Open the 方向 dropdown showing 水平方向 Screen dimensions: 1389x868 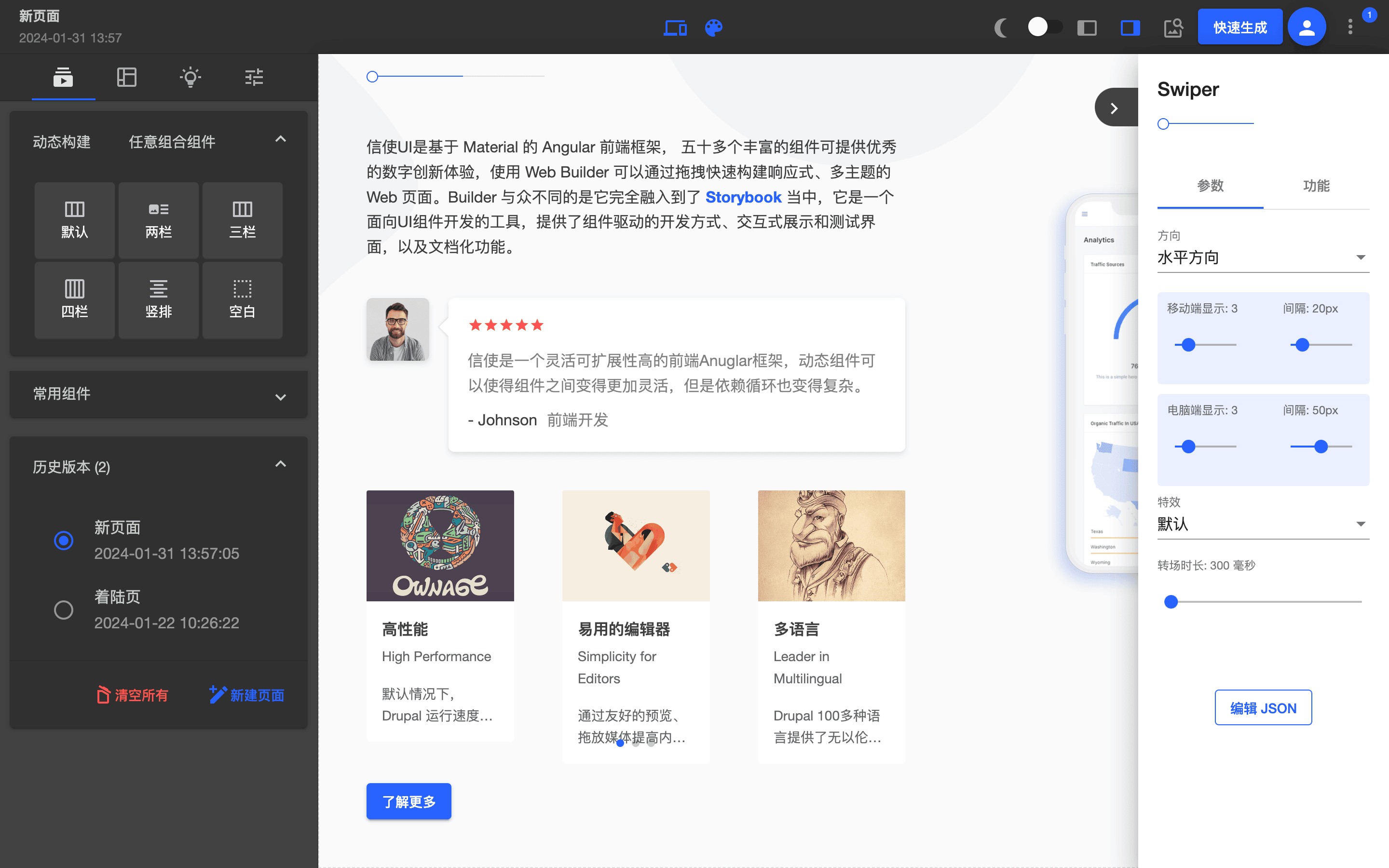(x=1263, y=257)
